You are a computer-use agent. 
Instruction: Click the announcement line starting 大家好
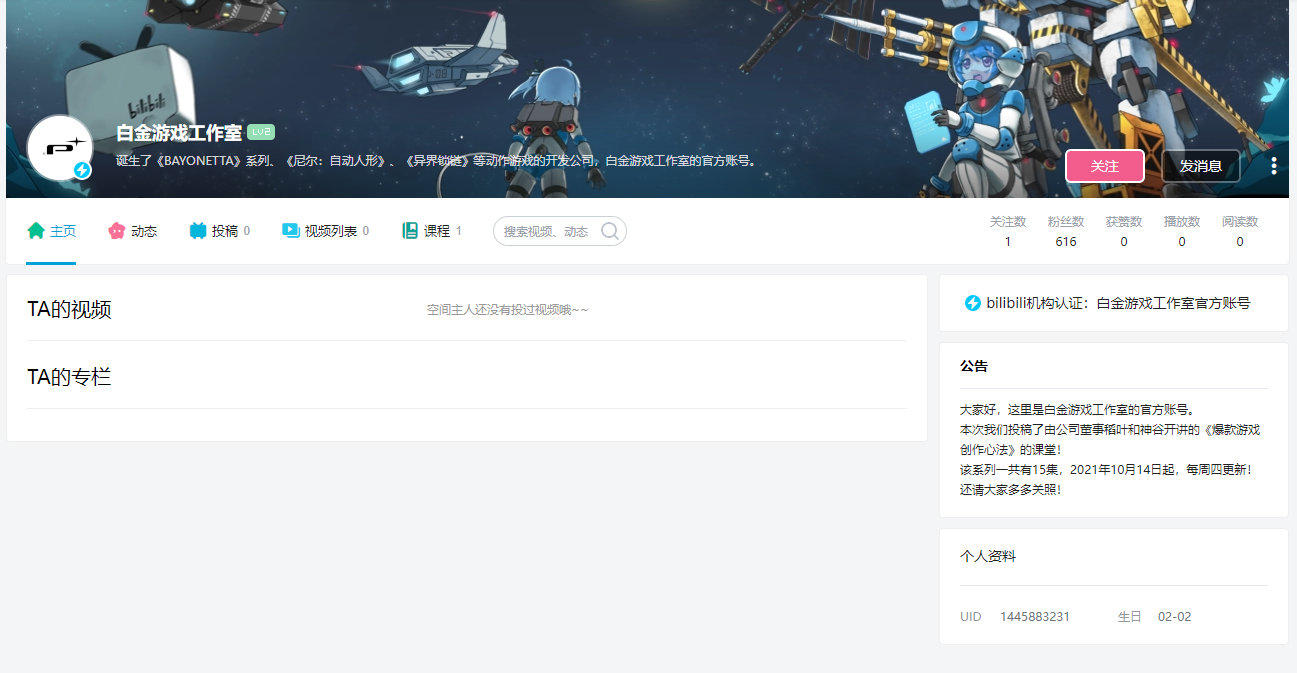point(1078,409)
